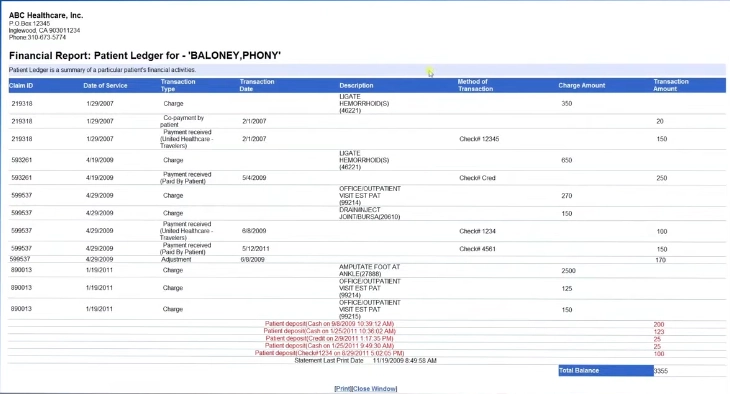Click the Adjustment transaction type cell
The height and width of the screenshot is (394, 730).
(176, 259)
